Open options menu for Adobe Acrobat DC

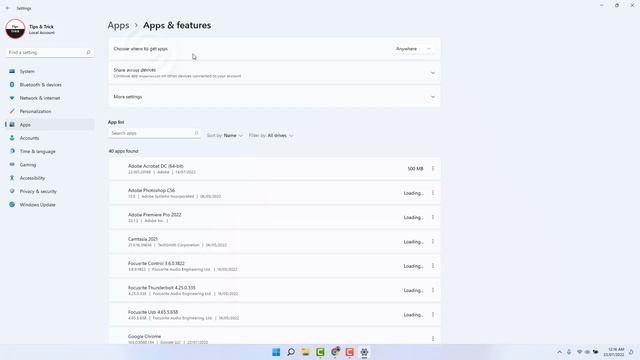[433, 169]
